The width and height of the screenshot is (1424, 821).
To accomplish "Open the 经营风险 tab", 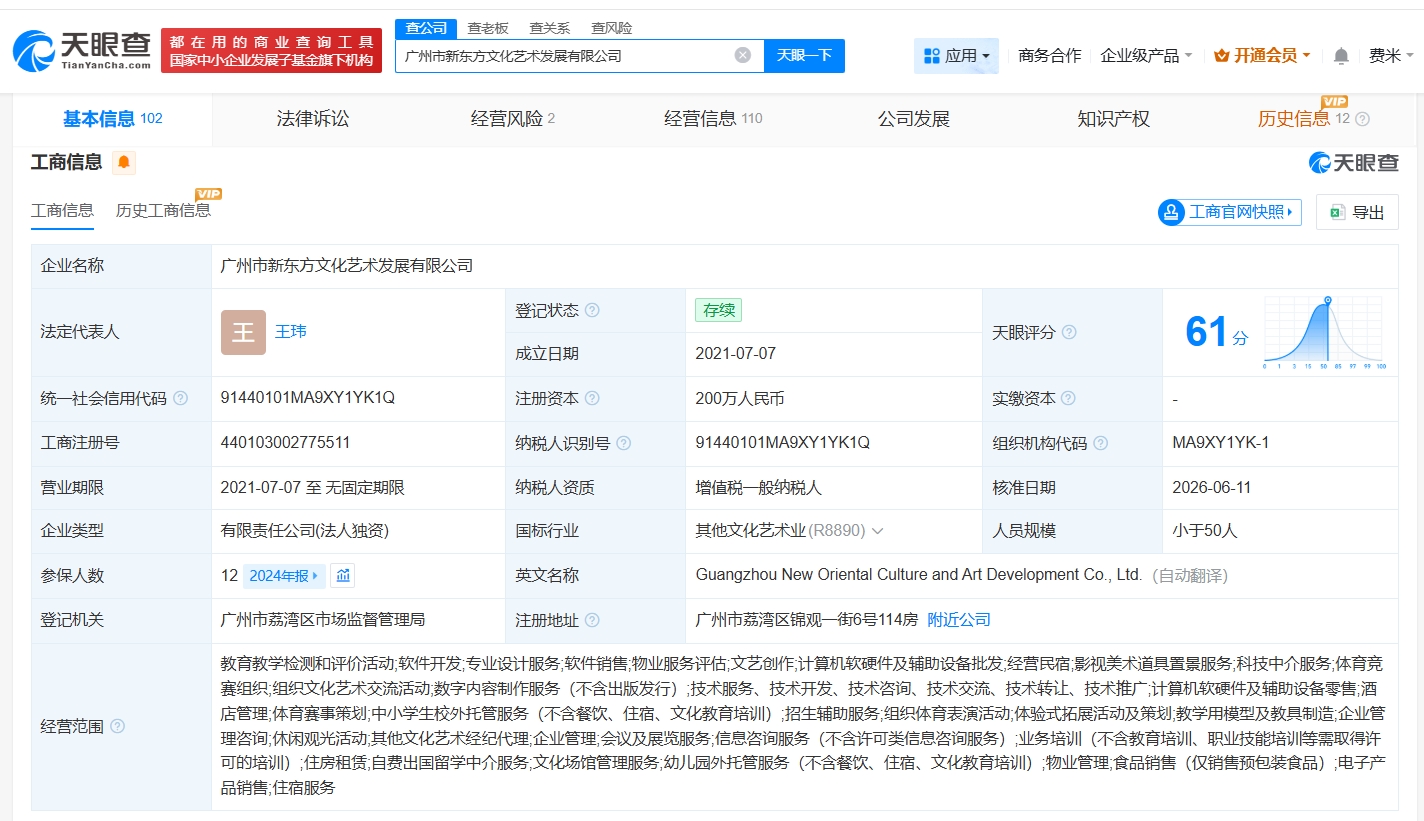I will (x=512, y=119).
